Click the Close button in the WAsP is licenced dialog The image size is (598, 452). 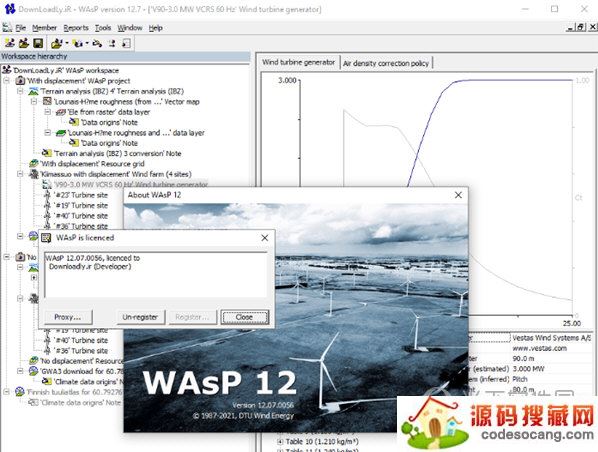(244, 317)
